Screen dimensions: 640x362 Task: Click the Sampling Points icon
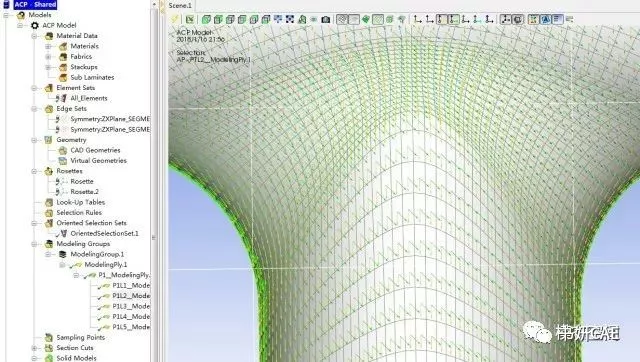pos(49,338)
